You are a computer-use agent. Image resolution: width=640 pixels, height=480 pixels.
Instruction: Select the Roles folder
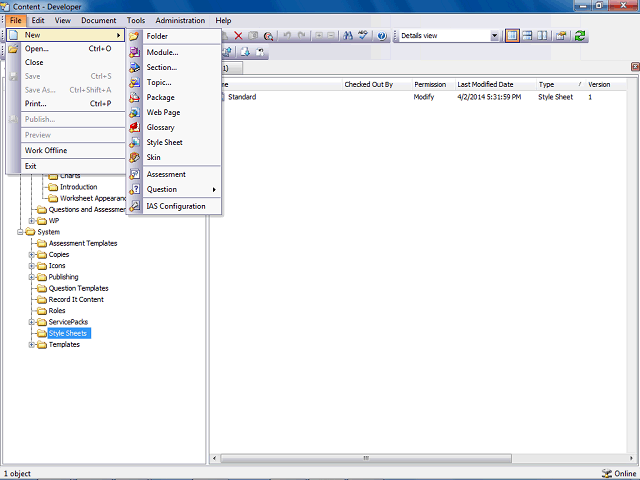tap(57, 311)
